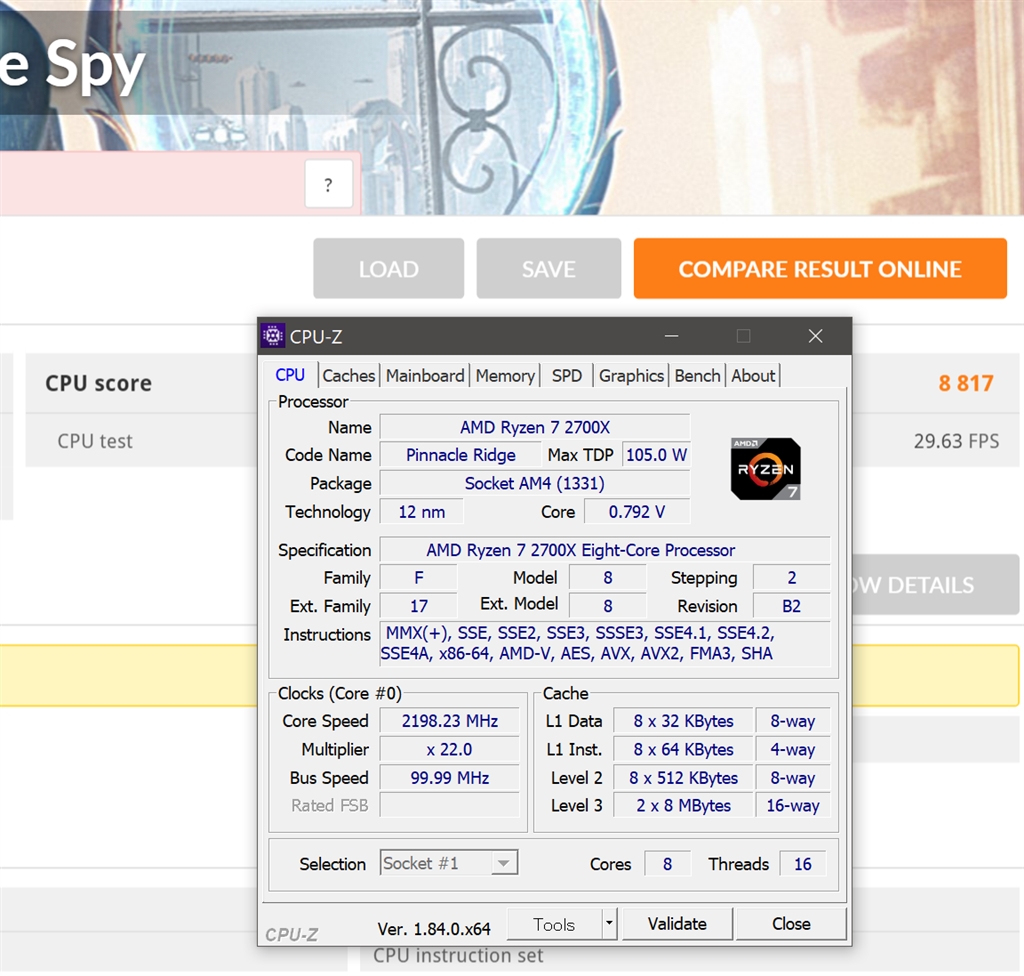1024x976 pixels.
Task: Switch to the Memory tab
Action: [505, 376]
